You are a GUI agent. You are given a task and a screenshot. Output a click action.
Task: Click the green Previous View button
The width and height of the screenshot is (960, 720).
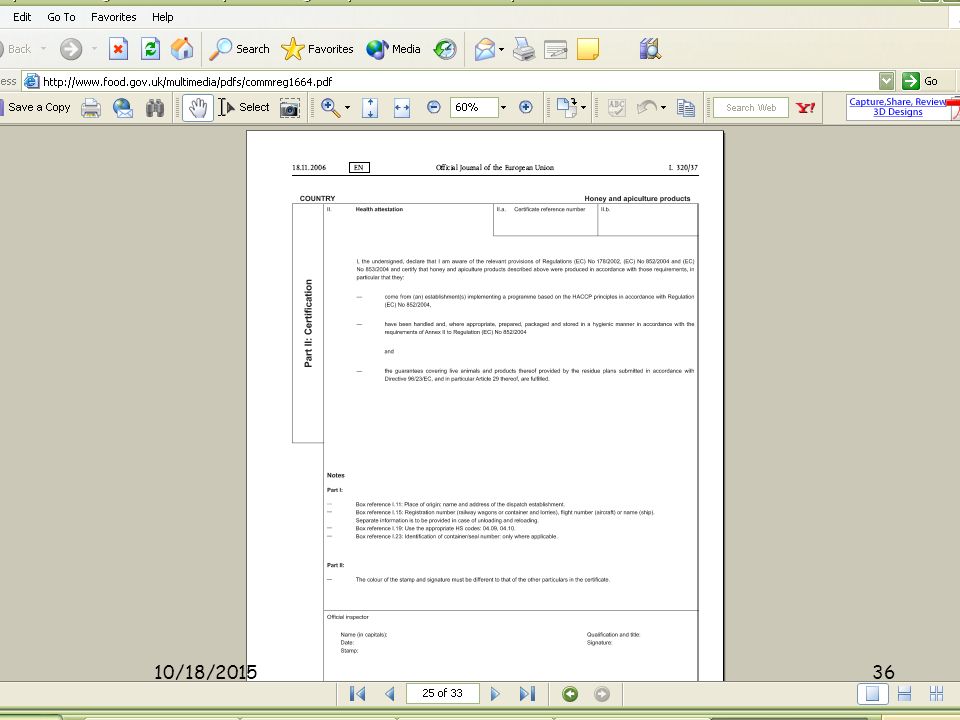570,694
